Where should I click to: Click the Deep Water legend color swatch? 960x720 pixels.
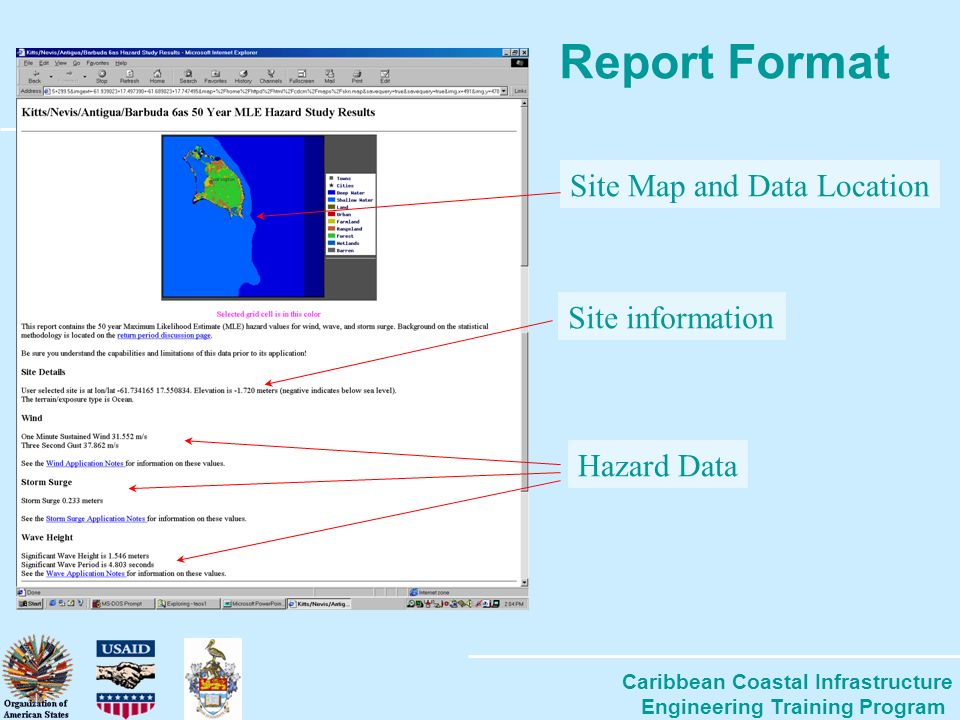point(331,192)
